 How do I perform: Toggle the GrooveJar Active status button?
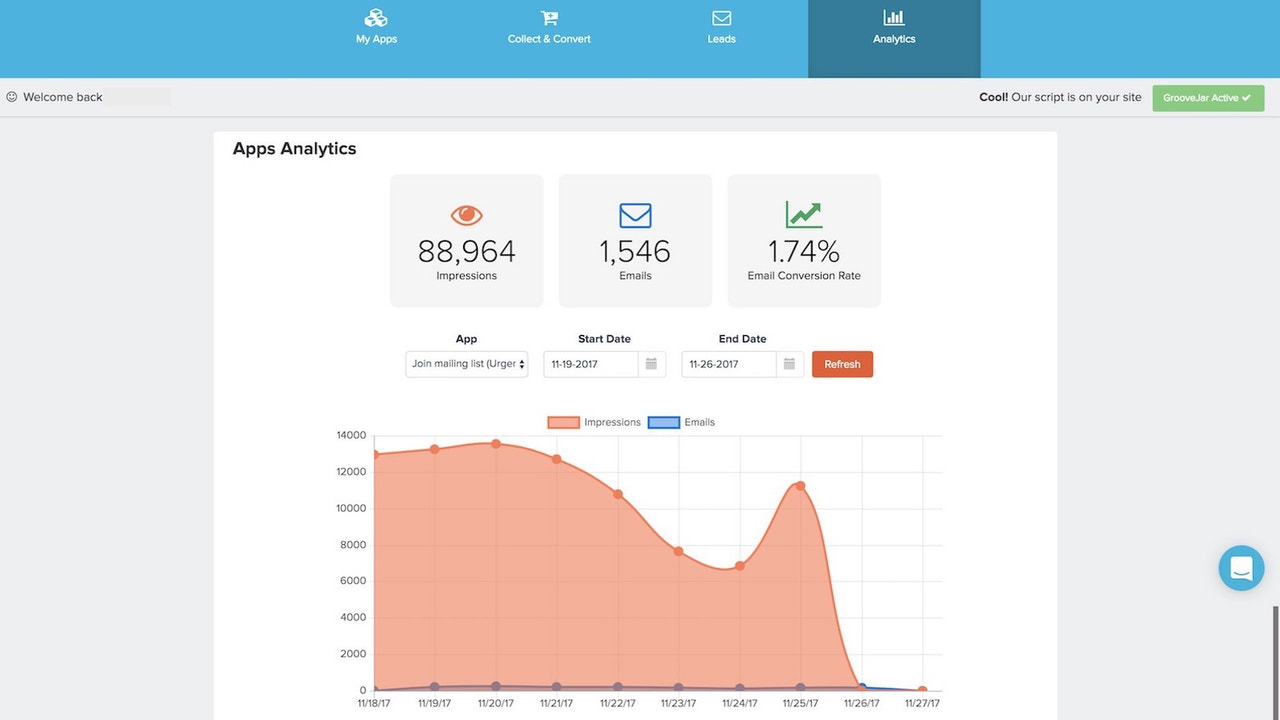[1208, 98]
